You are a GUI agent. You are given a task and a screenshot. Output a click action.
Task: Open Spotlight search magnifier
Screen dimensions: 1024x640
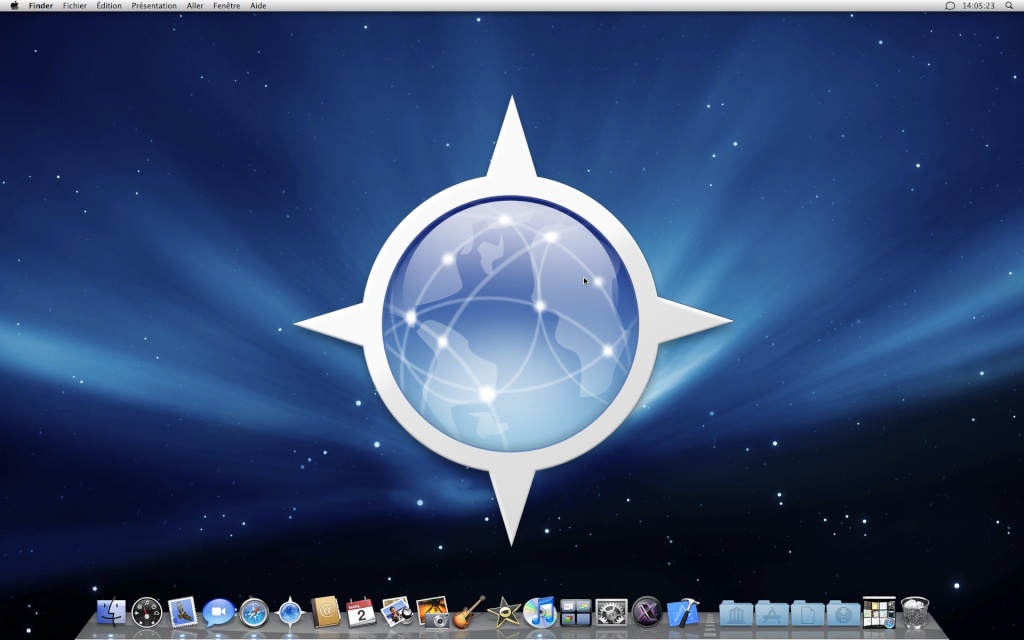pos(1009,5)
